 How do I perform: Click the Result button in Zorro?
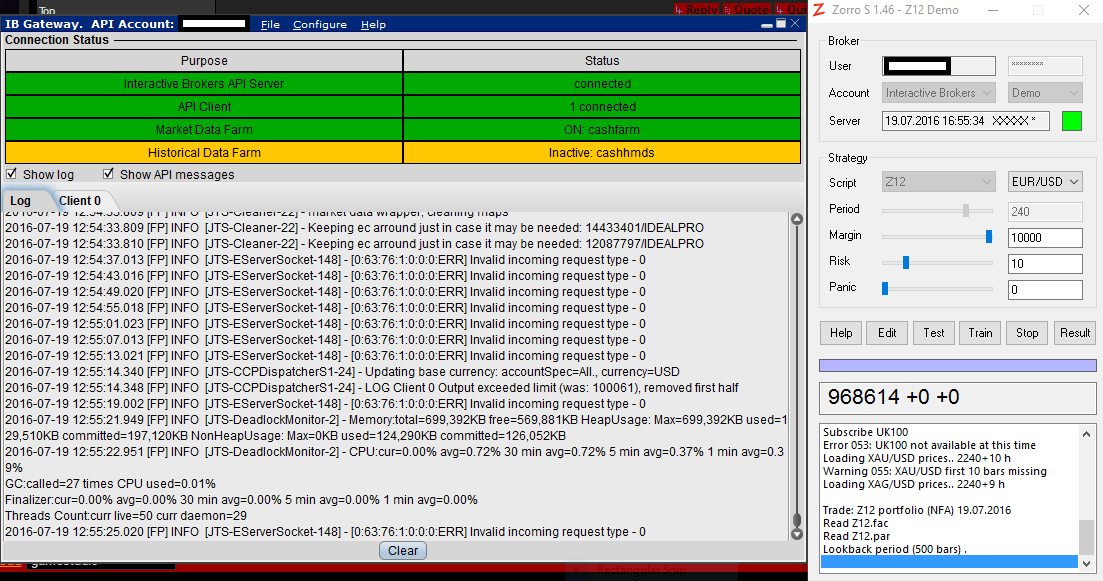tap(1075, 333)
